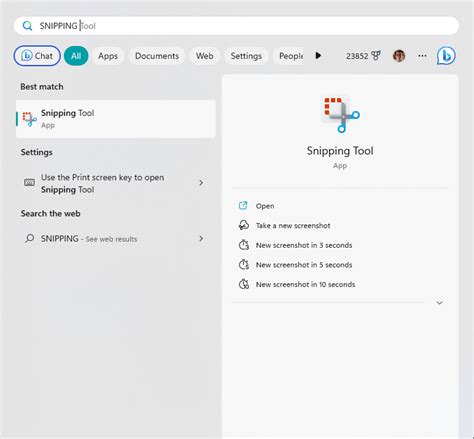Open the Snipping Tool best match result
Screen dimensions: 474x439
click(x=116, y=119)
